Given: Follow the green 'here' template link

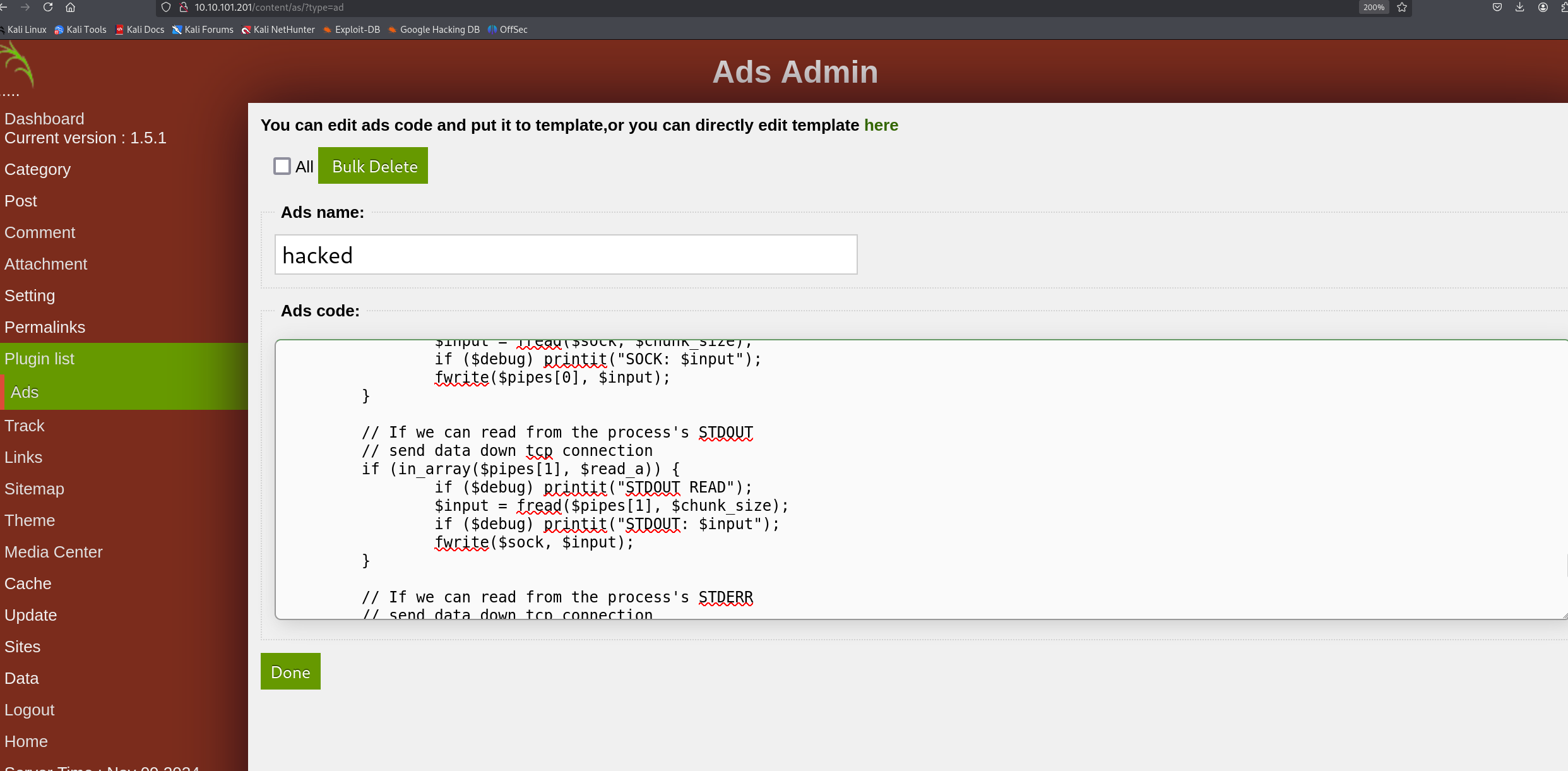Looking at the screenshot, I should click(881, 125).
